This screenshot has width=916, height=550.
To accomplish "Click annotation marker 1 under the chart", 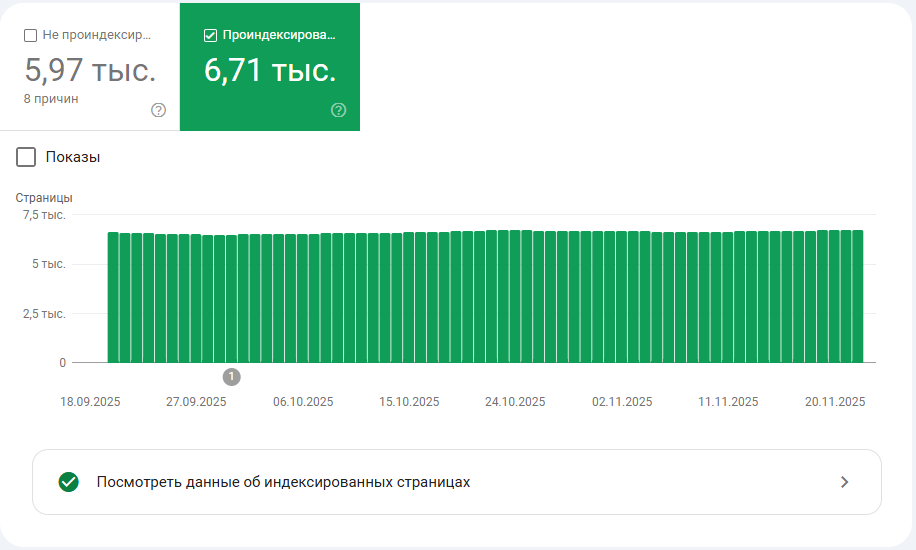I will tap(231, 377).
